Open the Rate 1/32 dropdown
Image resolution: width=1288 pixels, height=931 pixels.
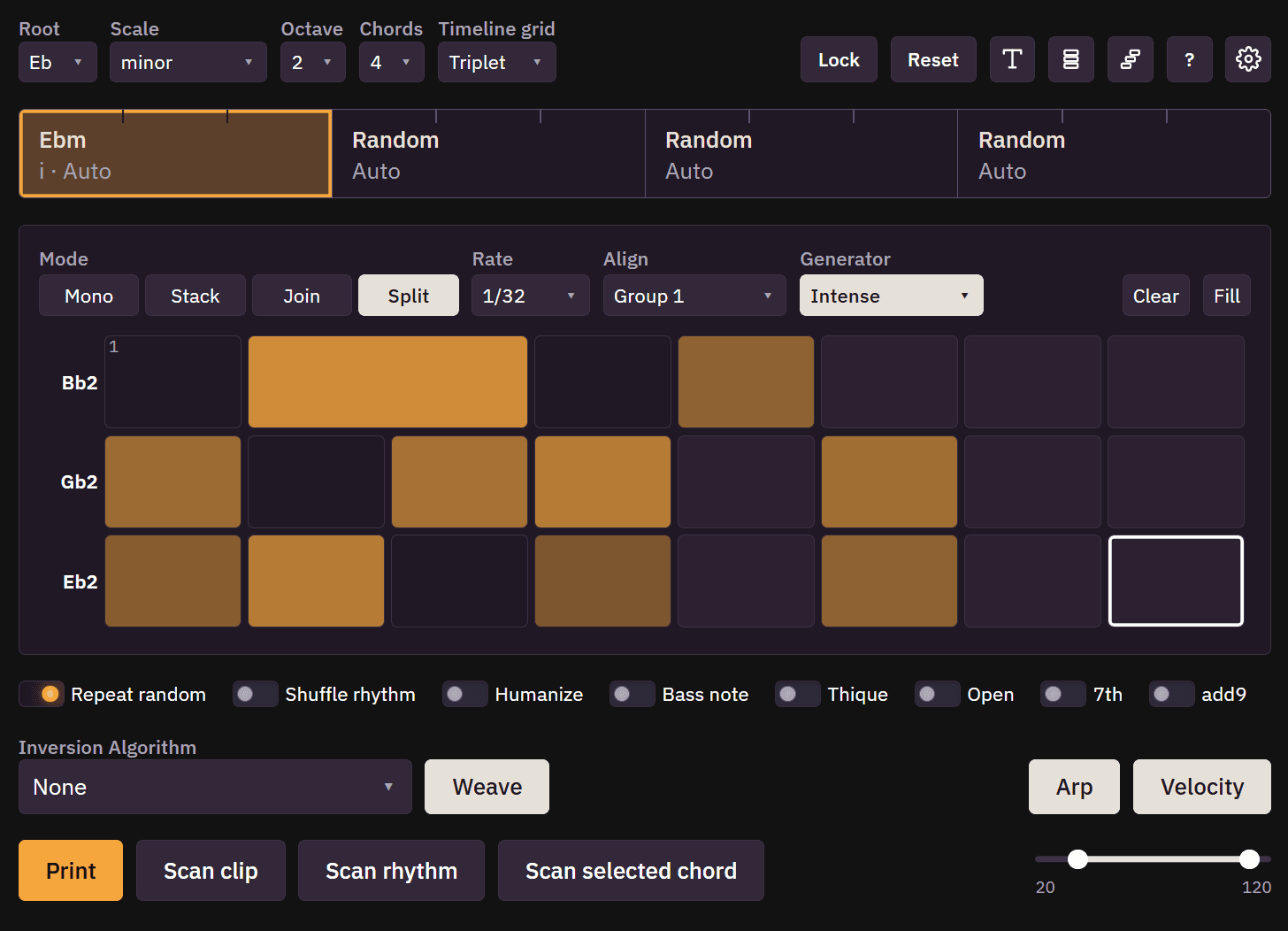(531, 296)
